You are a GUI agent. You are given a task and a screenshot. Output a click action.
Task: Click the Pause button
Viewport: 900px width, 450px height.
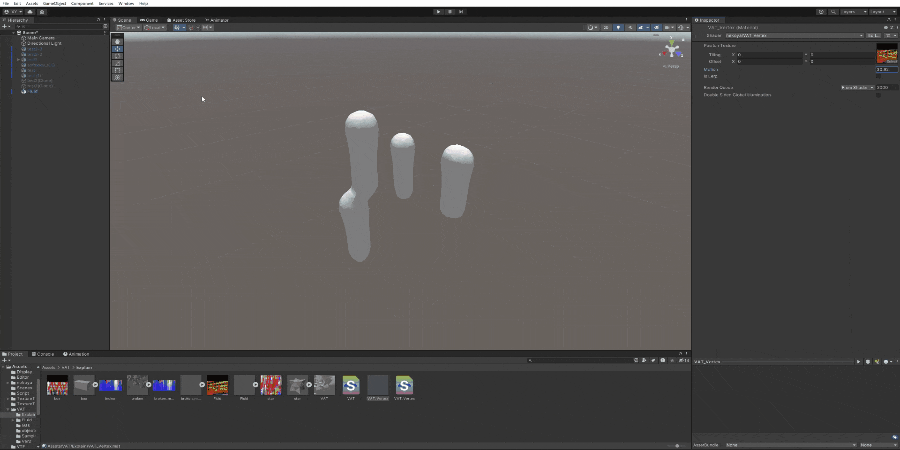pyautogui.click(x=450, y=11)
